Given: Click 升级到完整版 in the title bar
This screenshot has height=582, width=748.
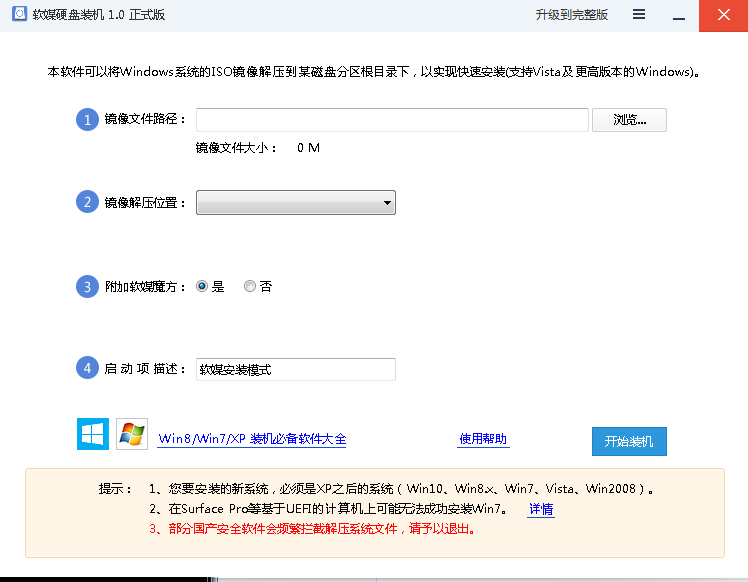Looking at the screenshot, I should [571, 15].
